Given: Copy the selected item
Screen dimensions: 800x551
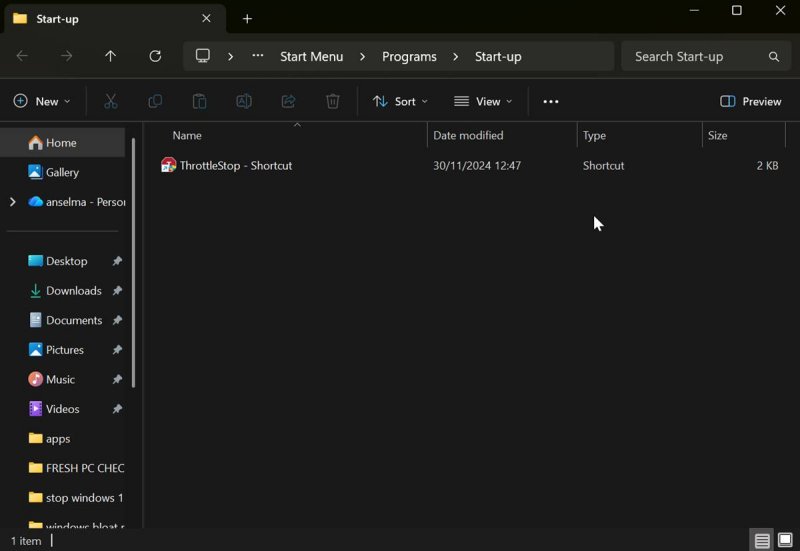Looking at the screenshot, I should click(x=155, y=102).
